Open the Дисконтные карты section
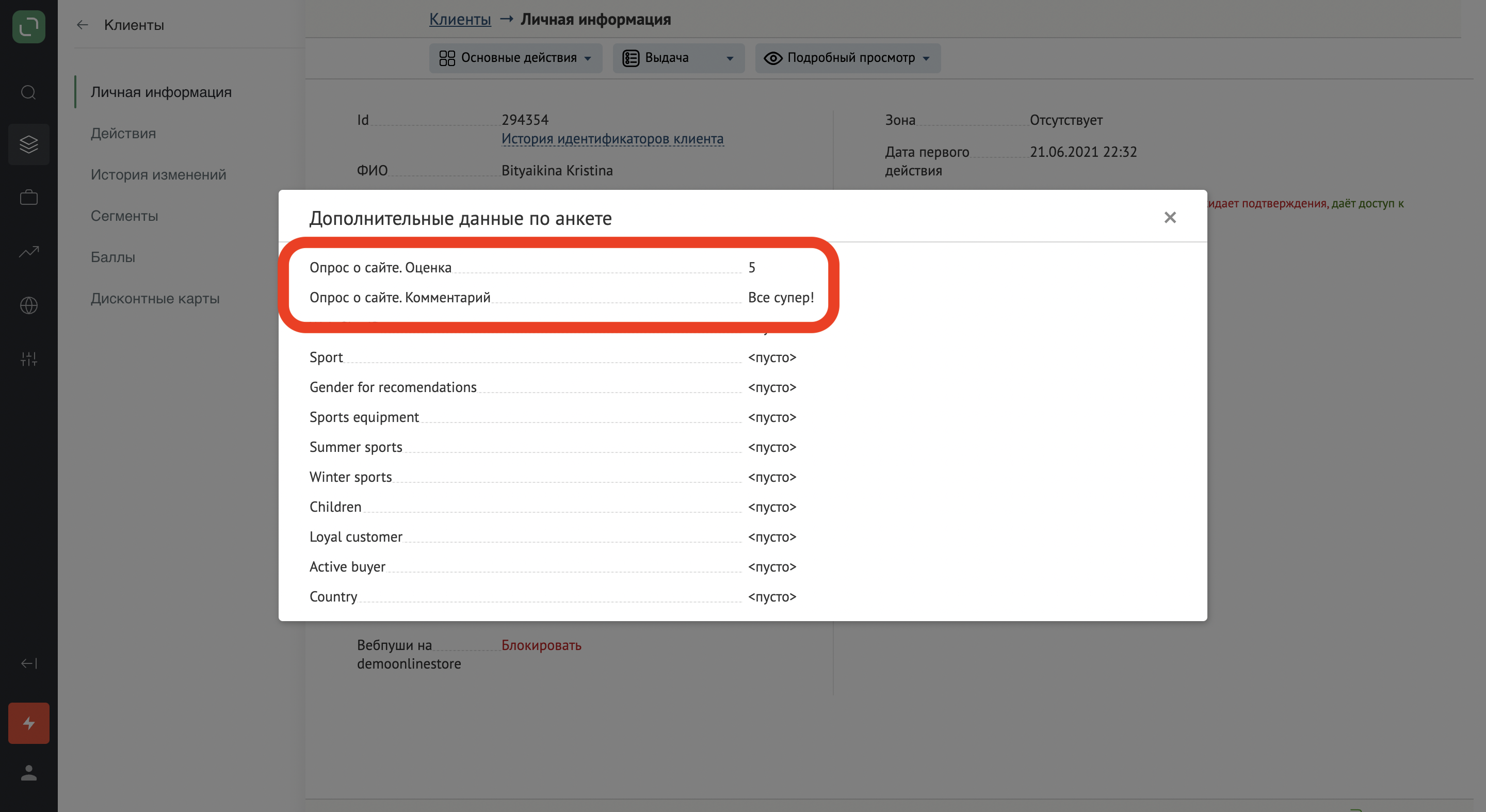 tap(155, 298)
